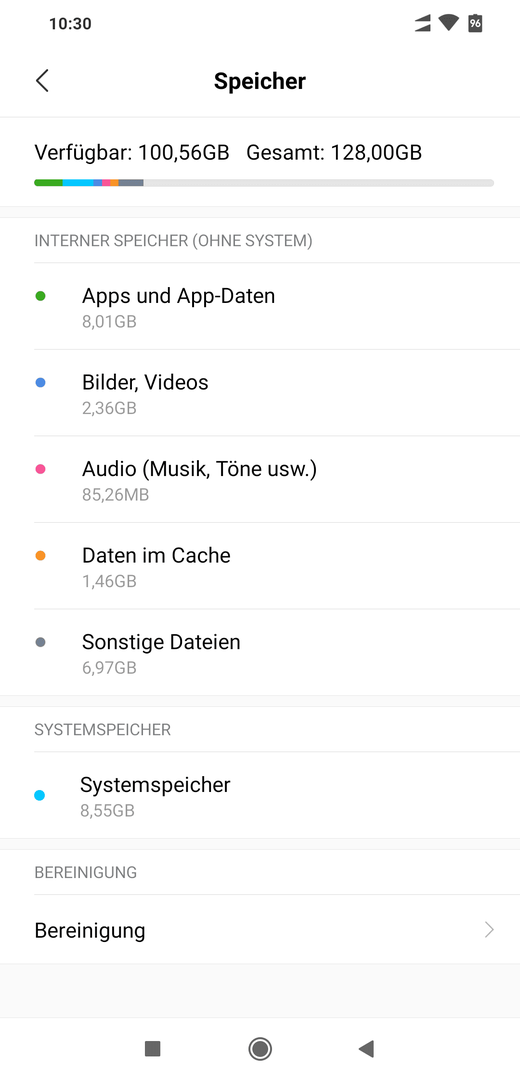This screenshot has height=1080, width=520.
Task: Select Daten im Cache entry
Action: tap(260, 566)
